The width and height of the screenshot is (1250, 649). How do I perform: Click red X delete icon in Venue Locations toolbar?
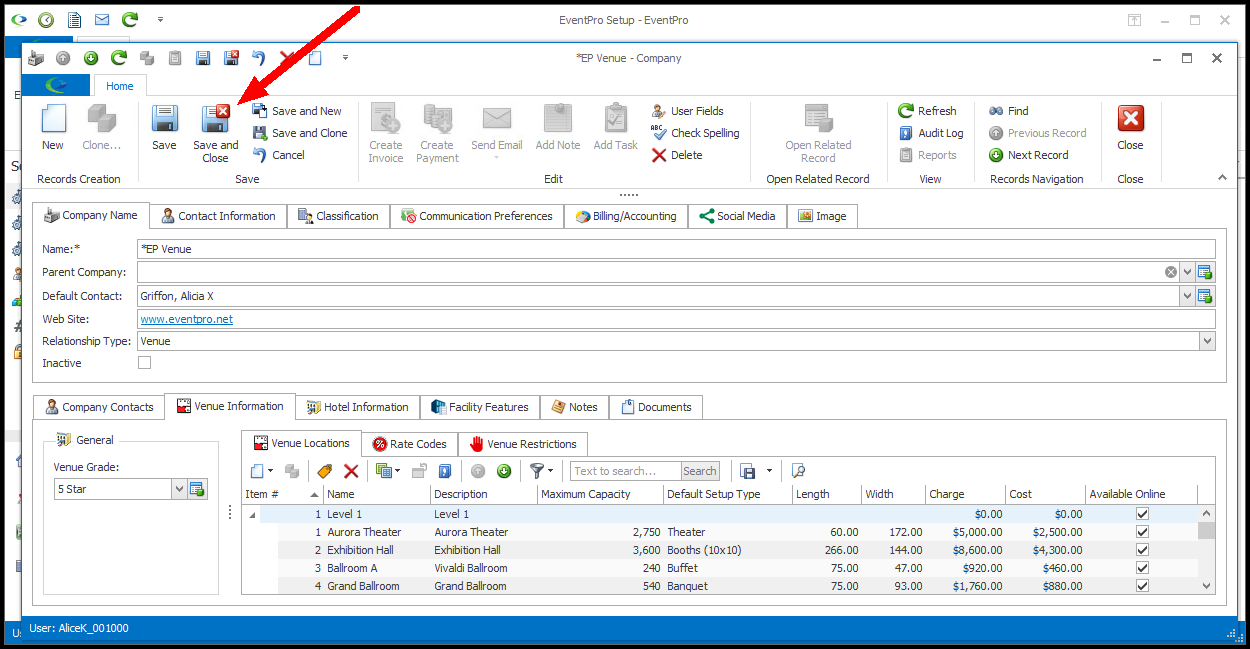point(351,471)
